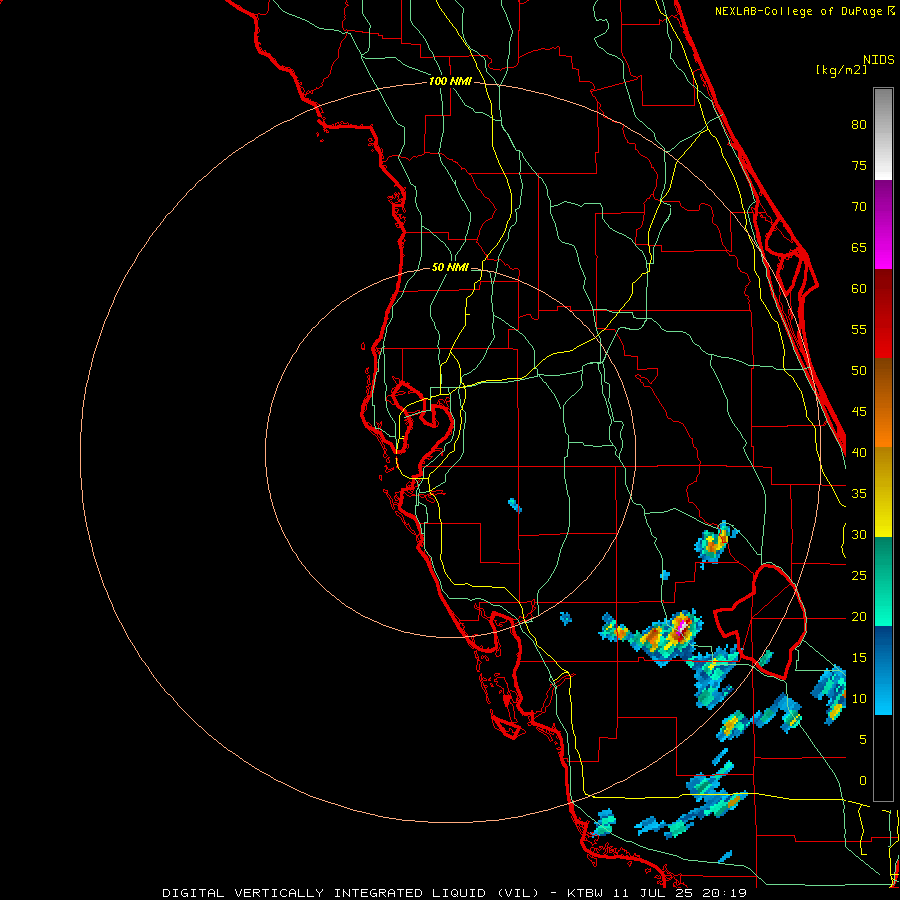Click the green segment of the color bar
The image size is (900, 900).
coord(883,581)
